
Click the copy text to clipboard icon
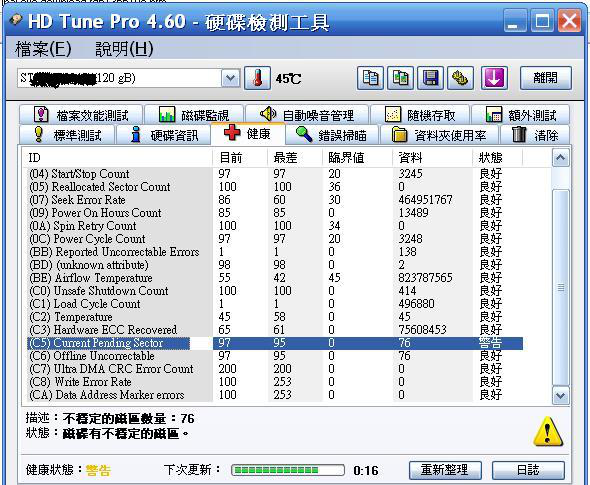pyautogui.click(x=370, y=78)
